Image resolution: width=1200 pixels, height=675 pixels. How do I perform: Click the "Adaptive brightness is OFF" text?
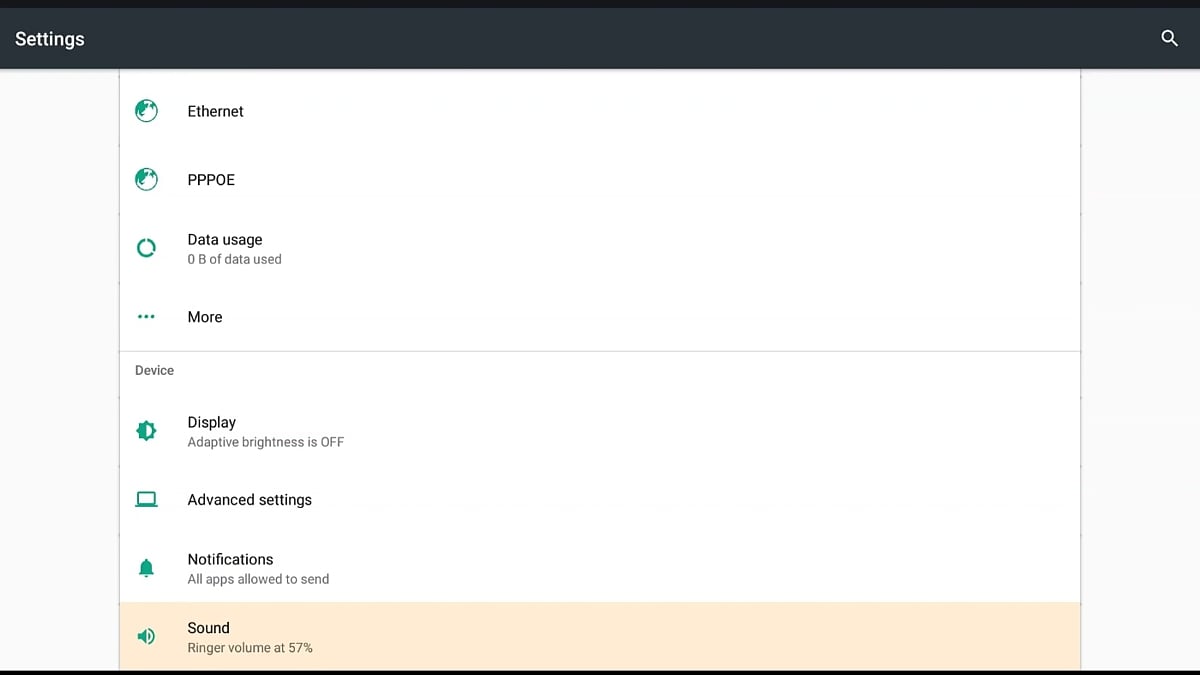click(266, 442)
